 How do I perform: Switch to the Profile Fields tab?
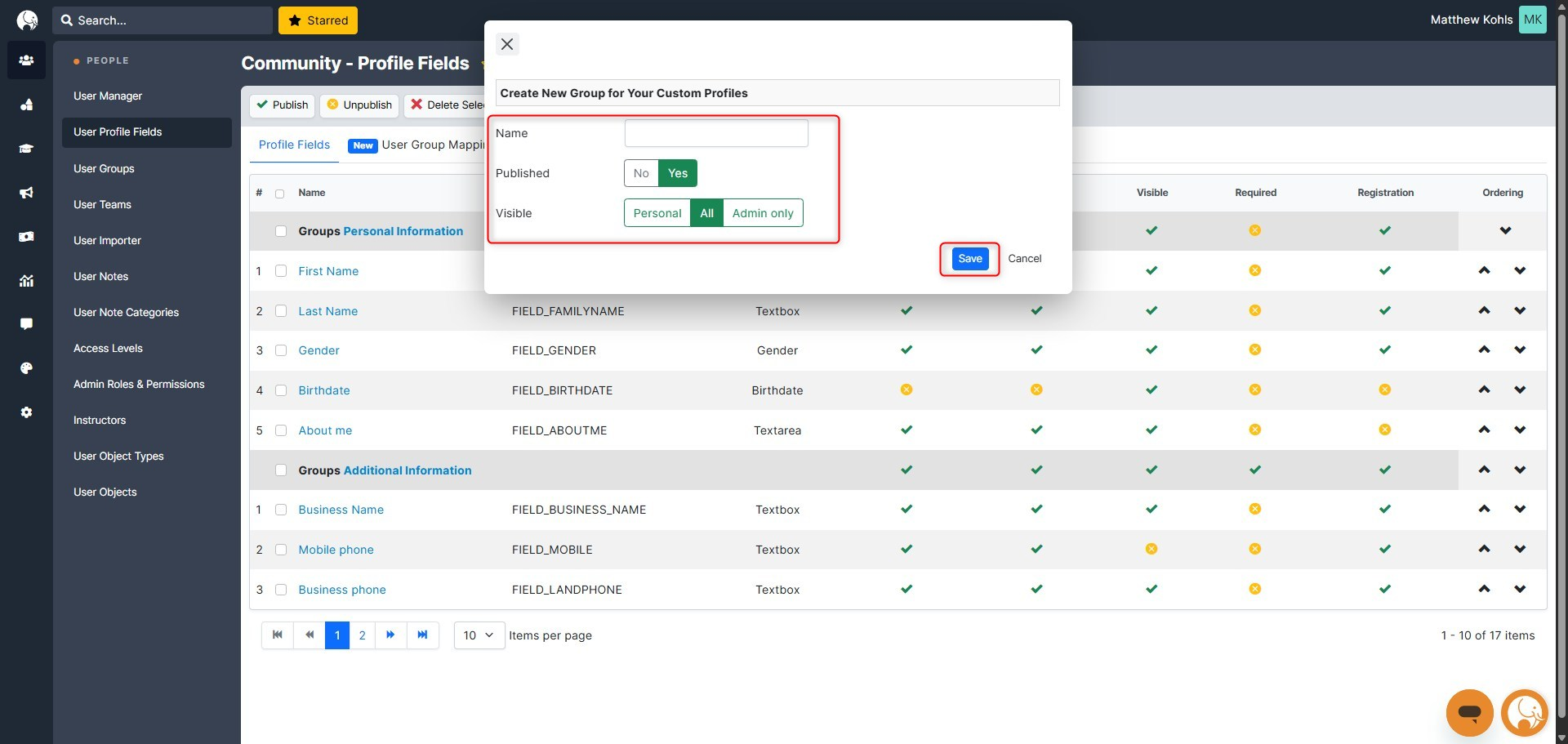point(294,145)
